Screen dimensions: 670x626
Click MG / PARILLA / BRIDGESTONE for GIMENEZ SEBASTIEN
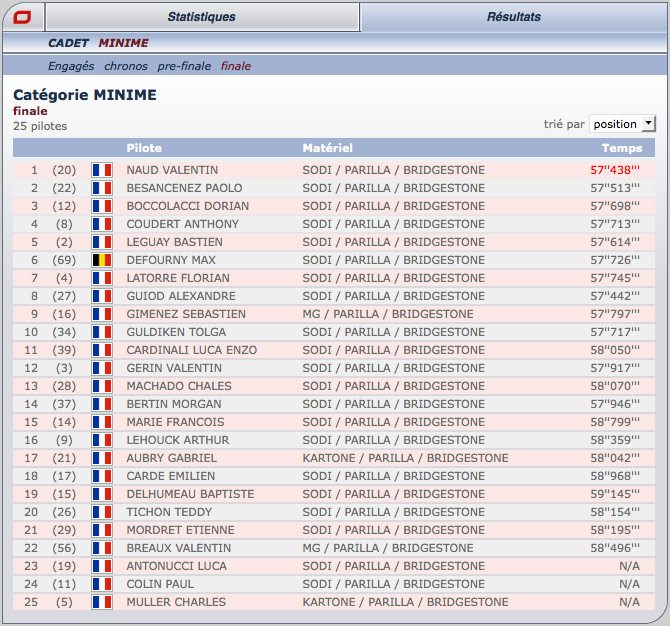pos(388,314)
